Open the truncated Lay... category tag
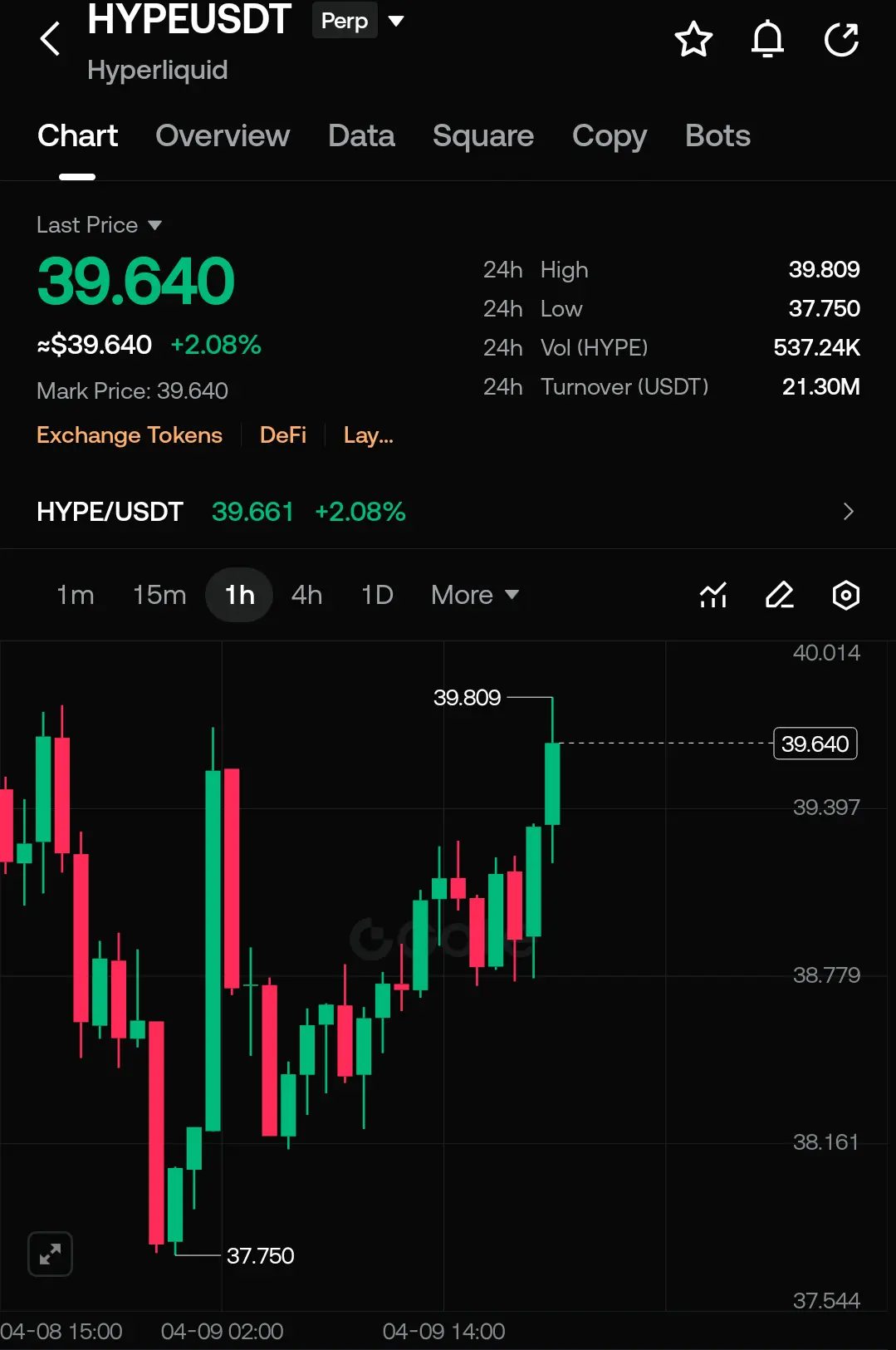 pyautogui.click(x=369, y=435)
